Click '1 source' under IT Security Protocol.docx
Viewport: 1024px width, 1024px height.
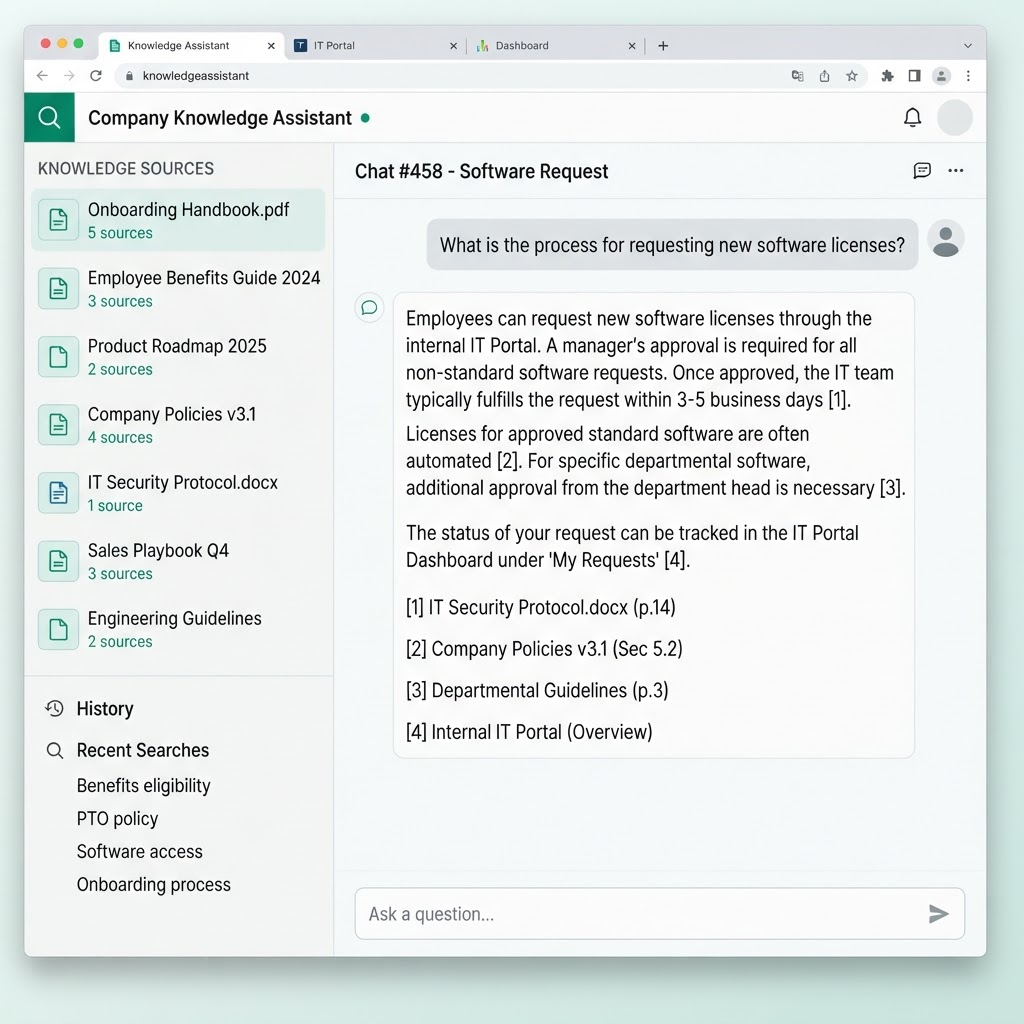click(115, 505)
